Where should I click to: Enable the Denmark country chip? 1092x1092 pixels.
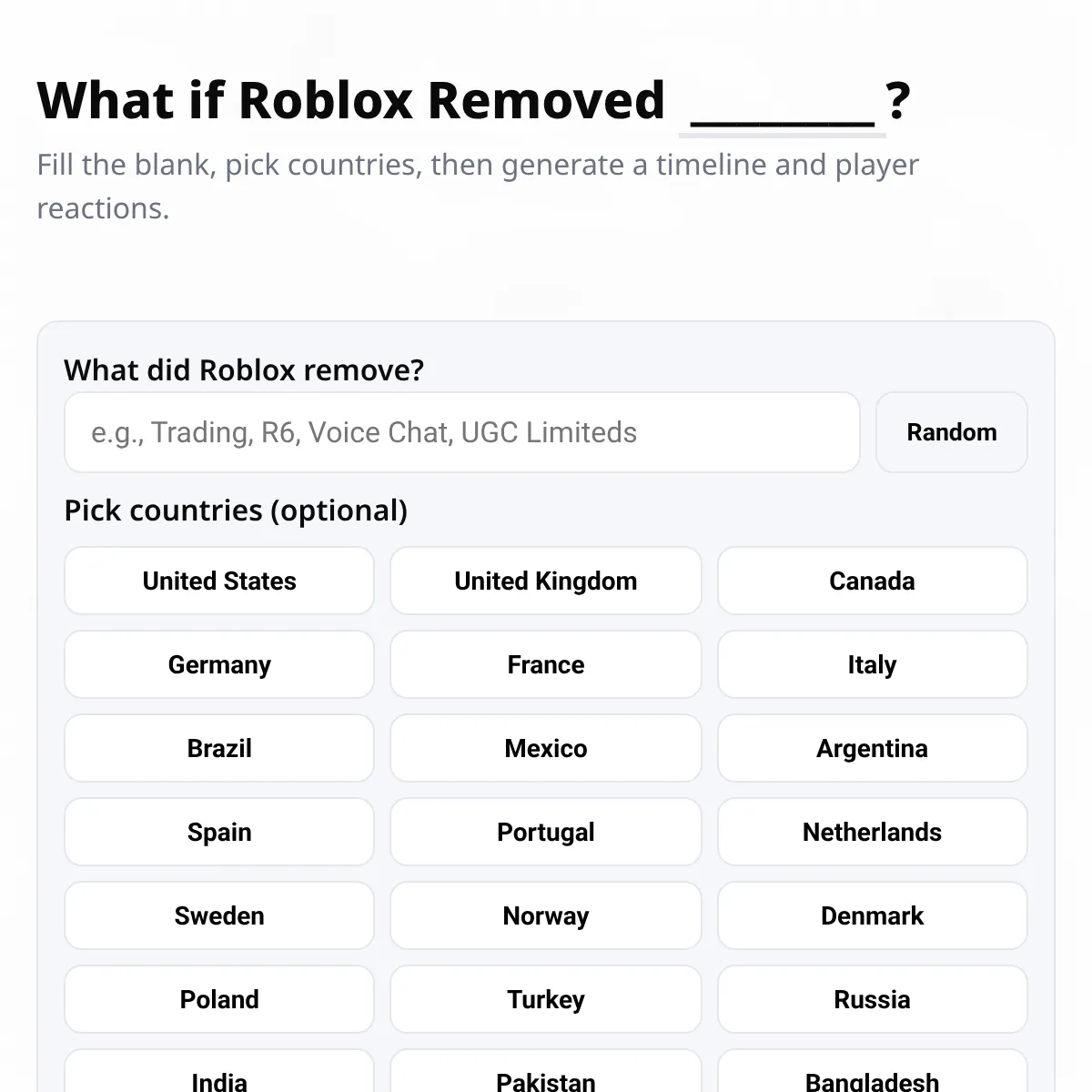pos(872,915)
